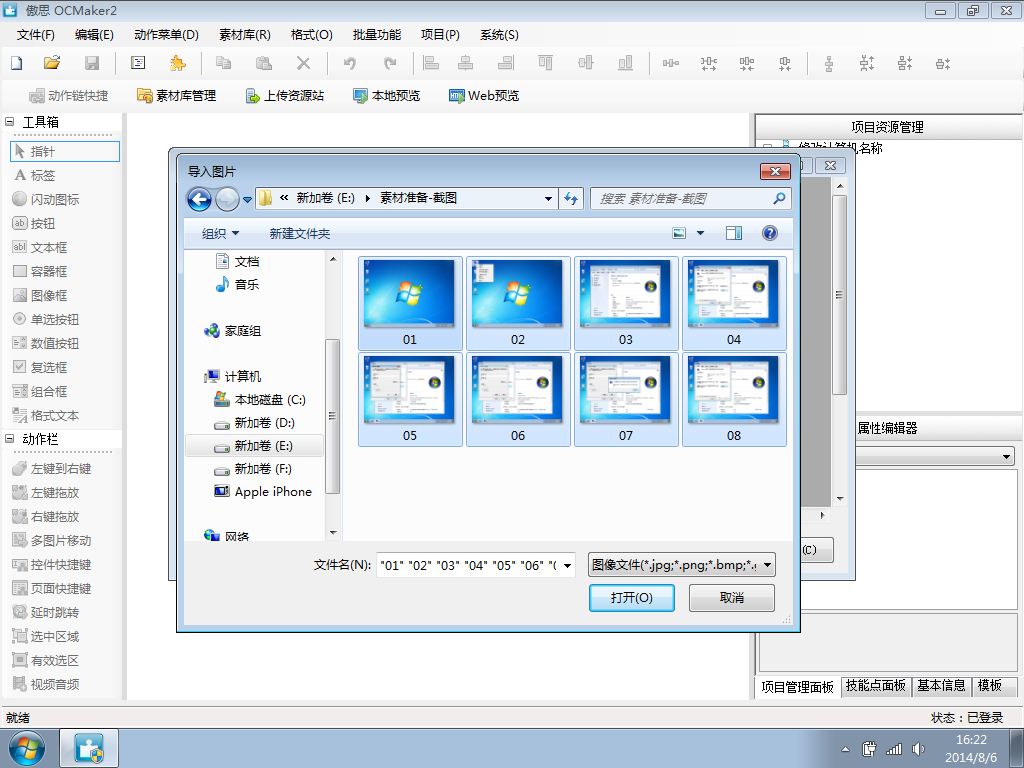Expand the address bar path dropdown

pos(548,199)
